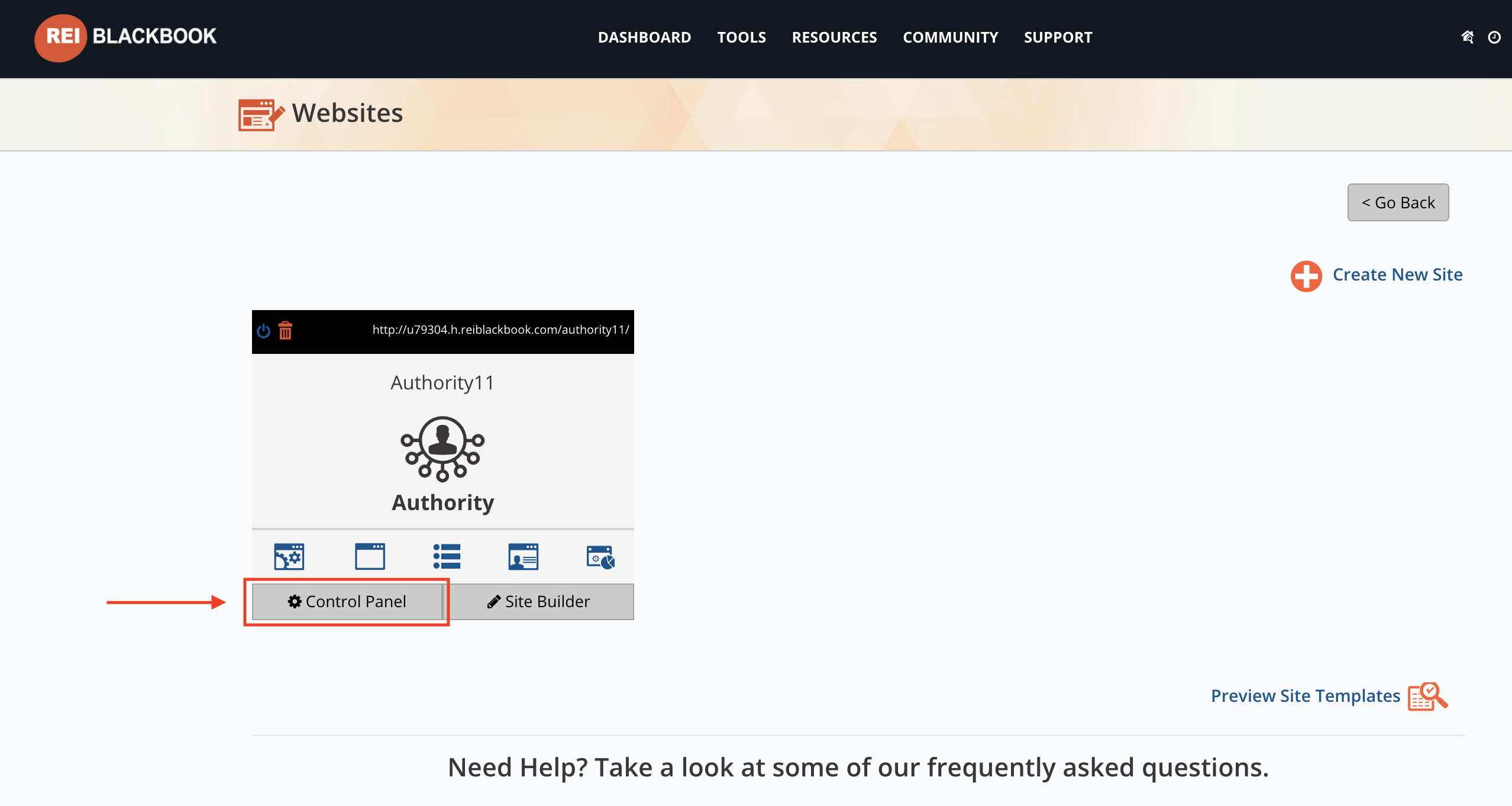Open the Site Builder button

pos(539,602)
